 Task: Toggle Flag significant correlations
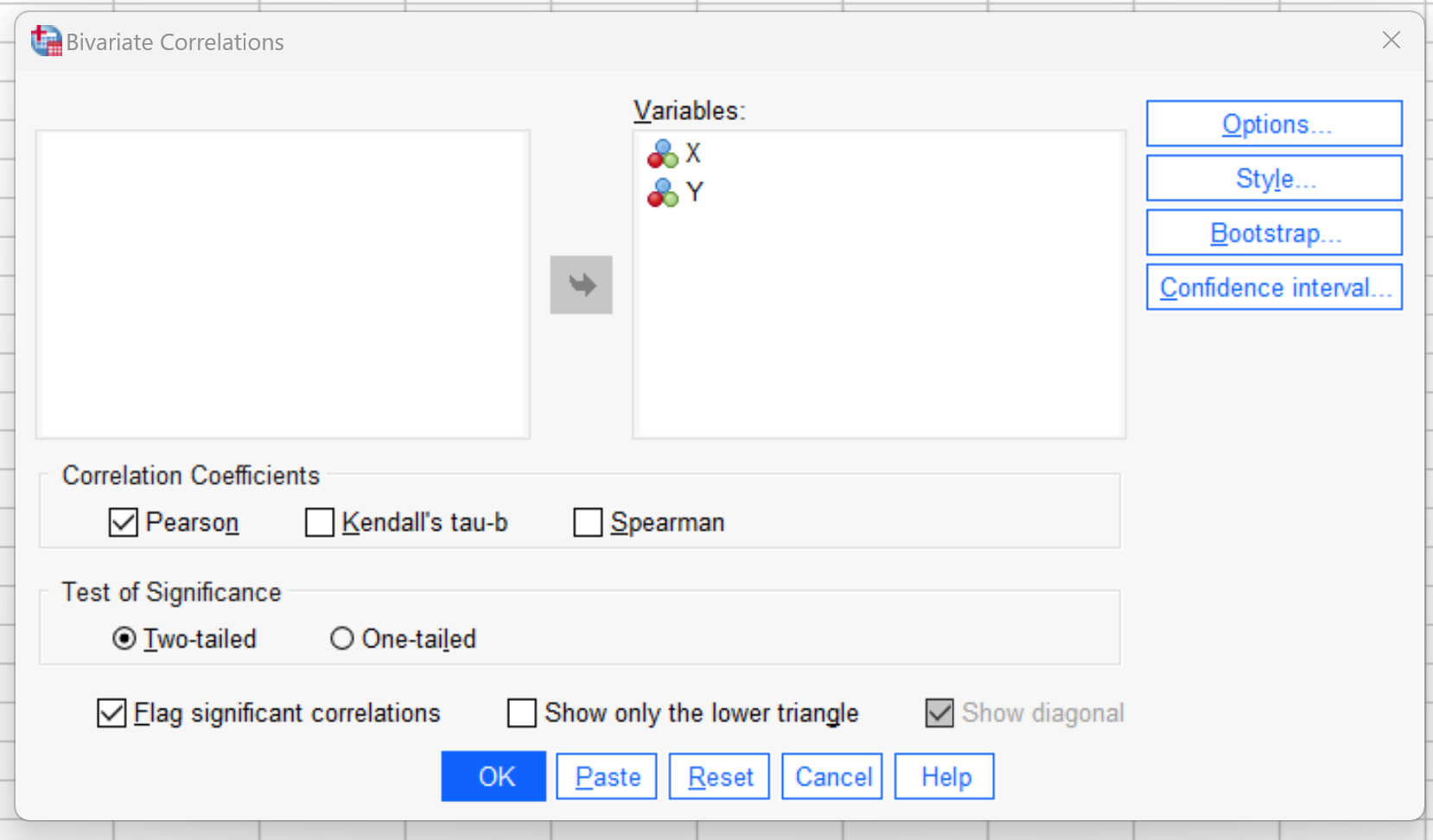[x=111, y=713]
